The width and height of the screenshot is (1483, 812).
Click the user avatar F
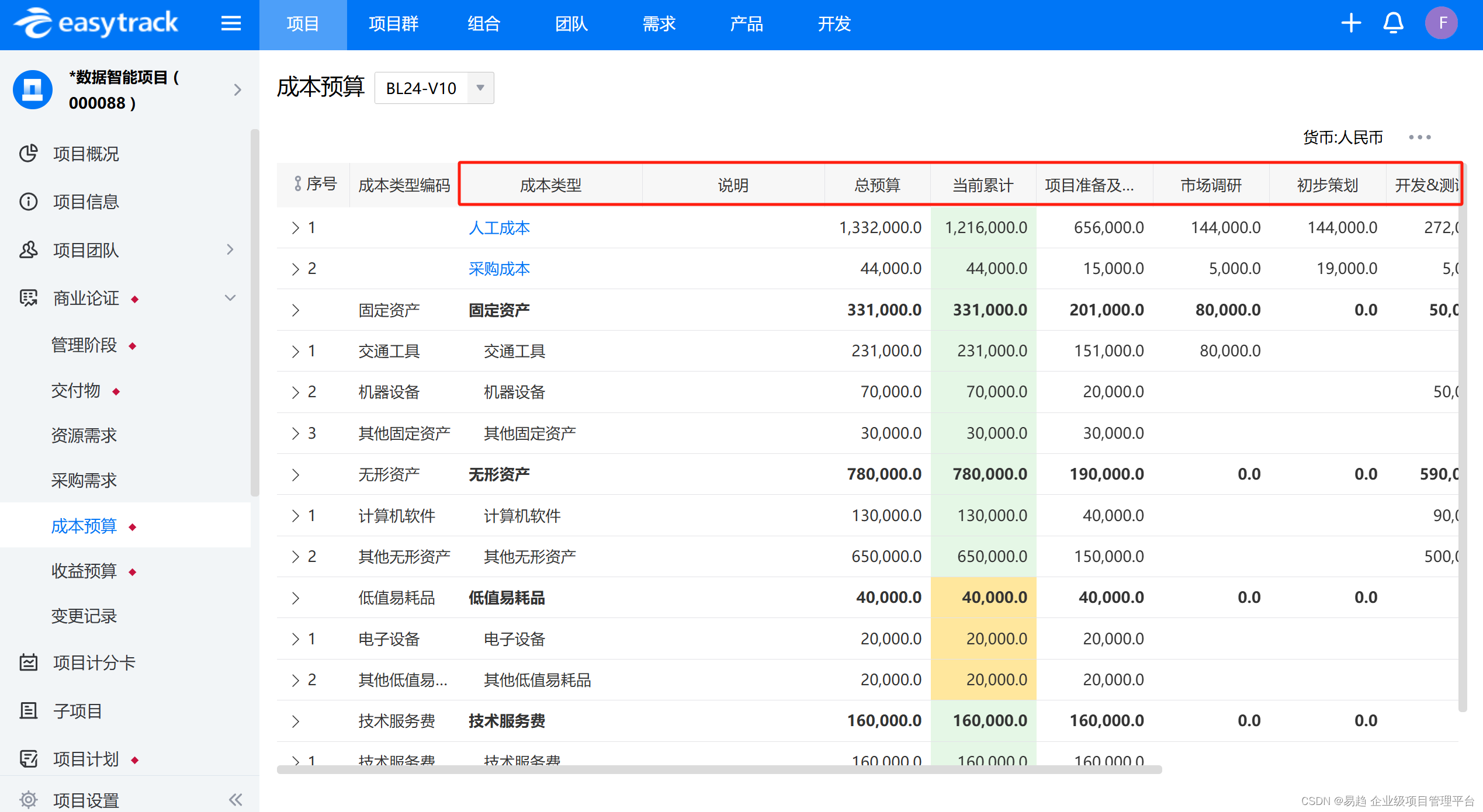[x=1441, y=23]
